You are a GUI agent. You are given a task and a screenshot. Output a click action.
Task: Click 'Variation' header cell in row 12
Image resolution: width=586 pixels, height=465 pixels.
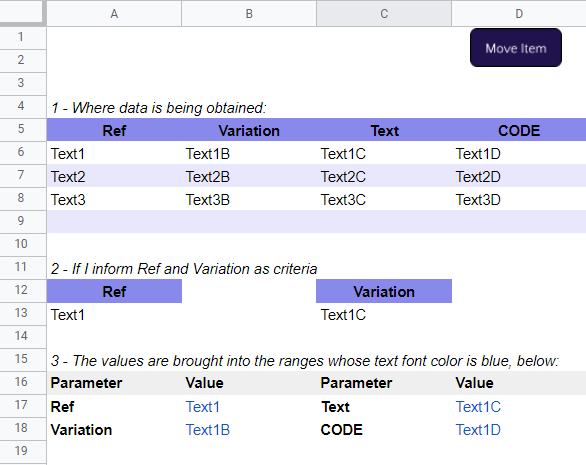point(384,291)
